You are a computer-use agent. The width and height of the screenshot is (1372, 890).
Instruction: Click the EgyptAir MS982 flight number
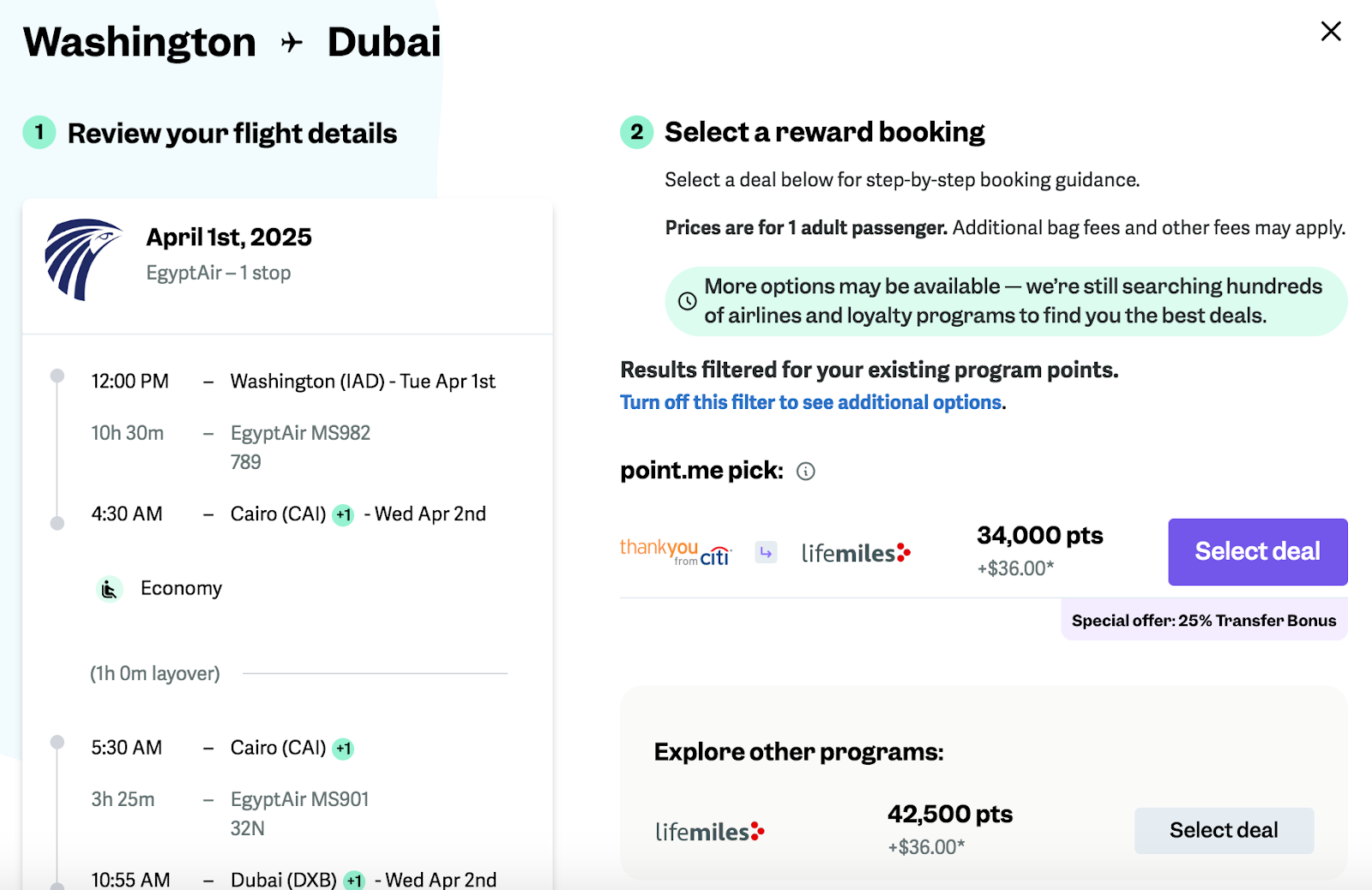300,433
